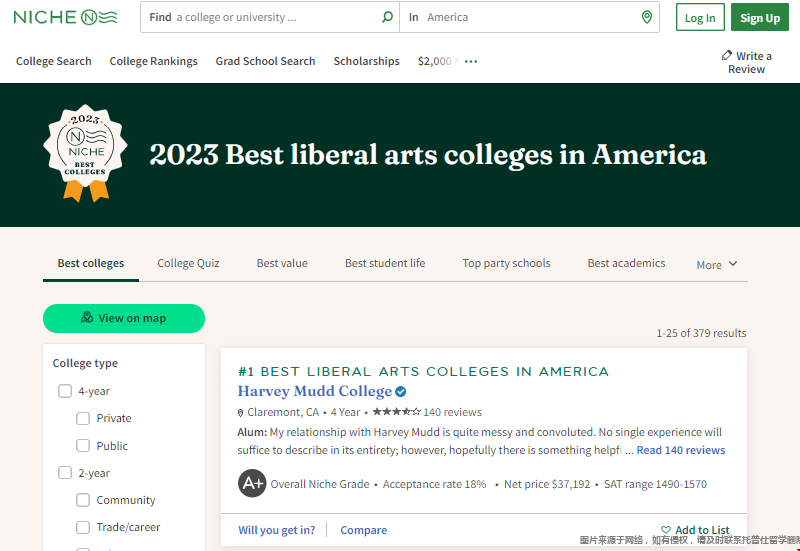Open the In America location field
800x551 pixels.
[530, 17]
